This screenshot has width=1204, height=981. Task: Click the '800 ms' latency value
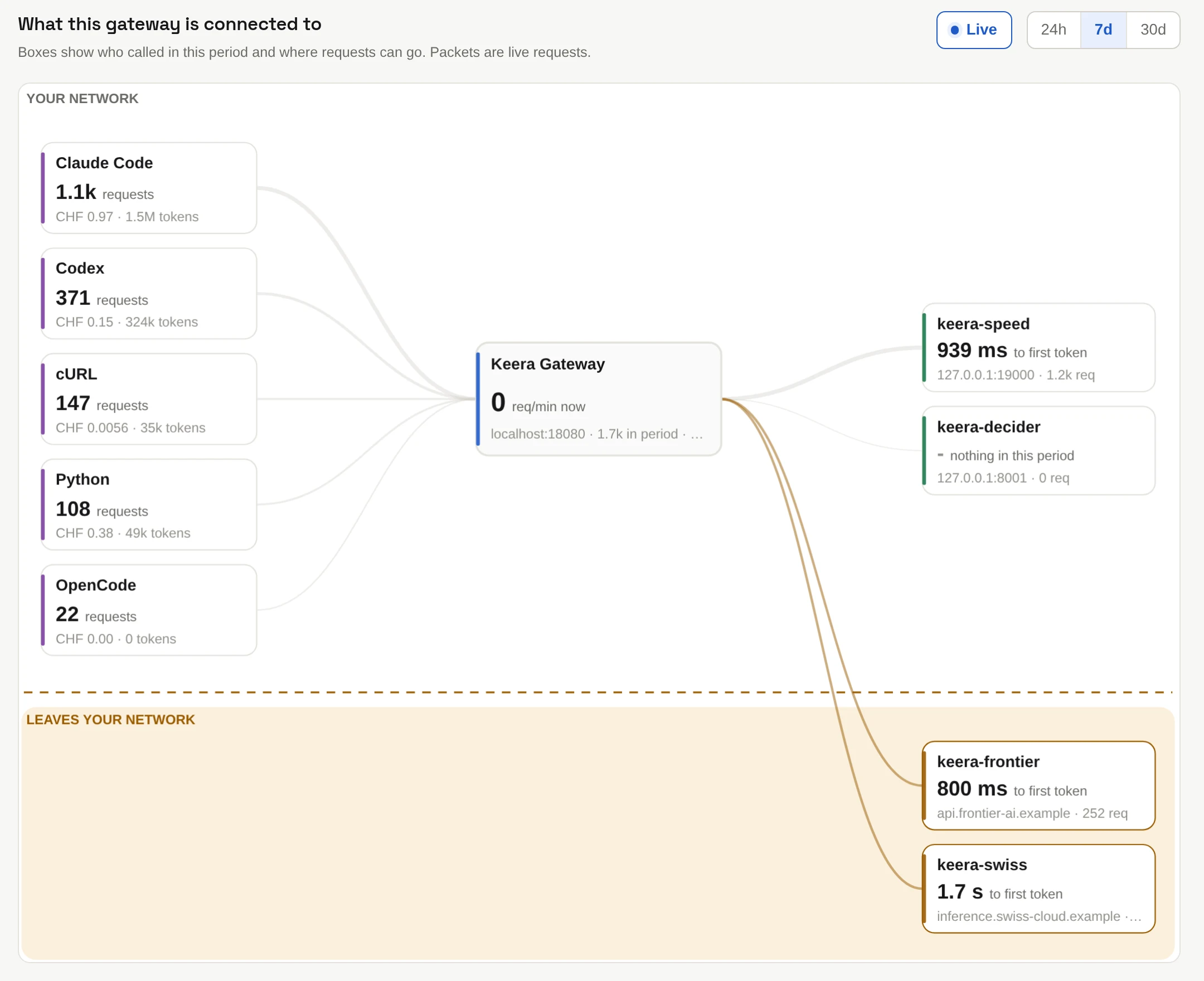tap(972, 789)
